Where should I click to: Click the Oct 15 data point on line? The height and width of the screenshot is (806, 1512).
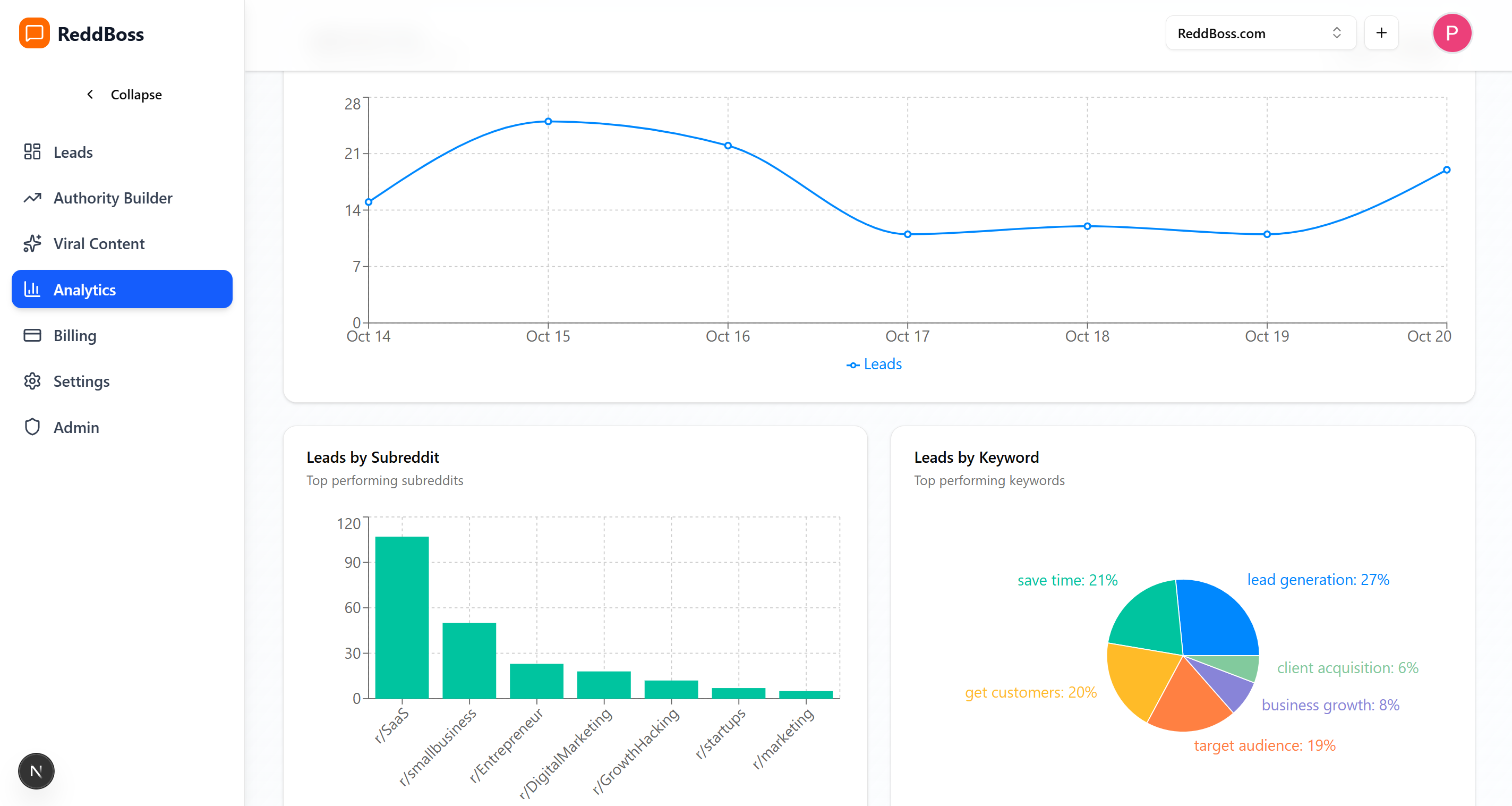548,122
